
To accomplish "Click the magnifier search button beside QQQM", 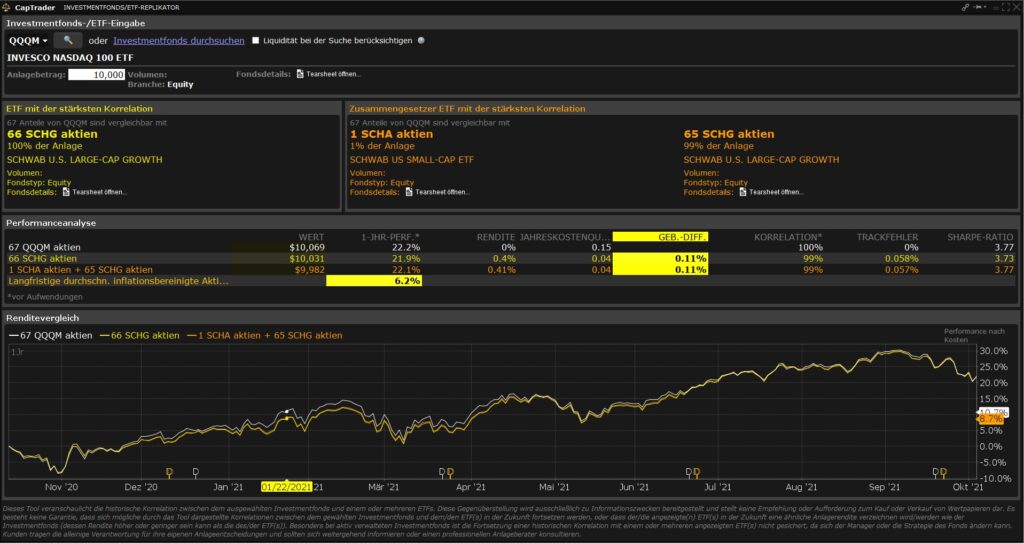I will tap(68, 41).
